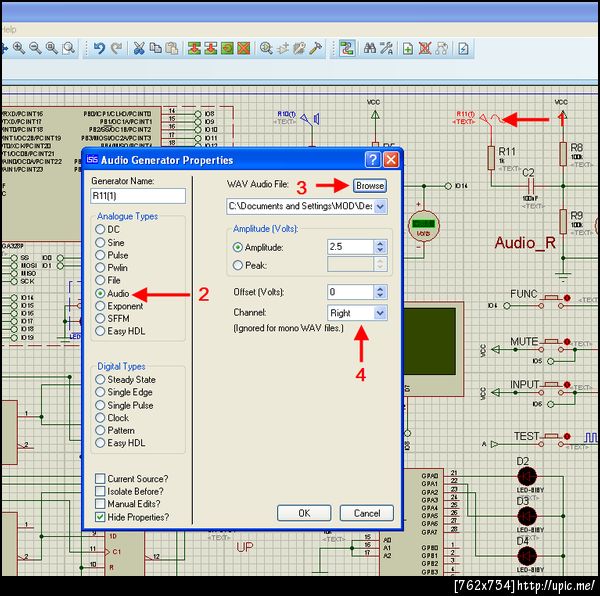Click the Zoom Out toolbar icon
This screenshot has width=600, height=596.
coord(35,48)
